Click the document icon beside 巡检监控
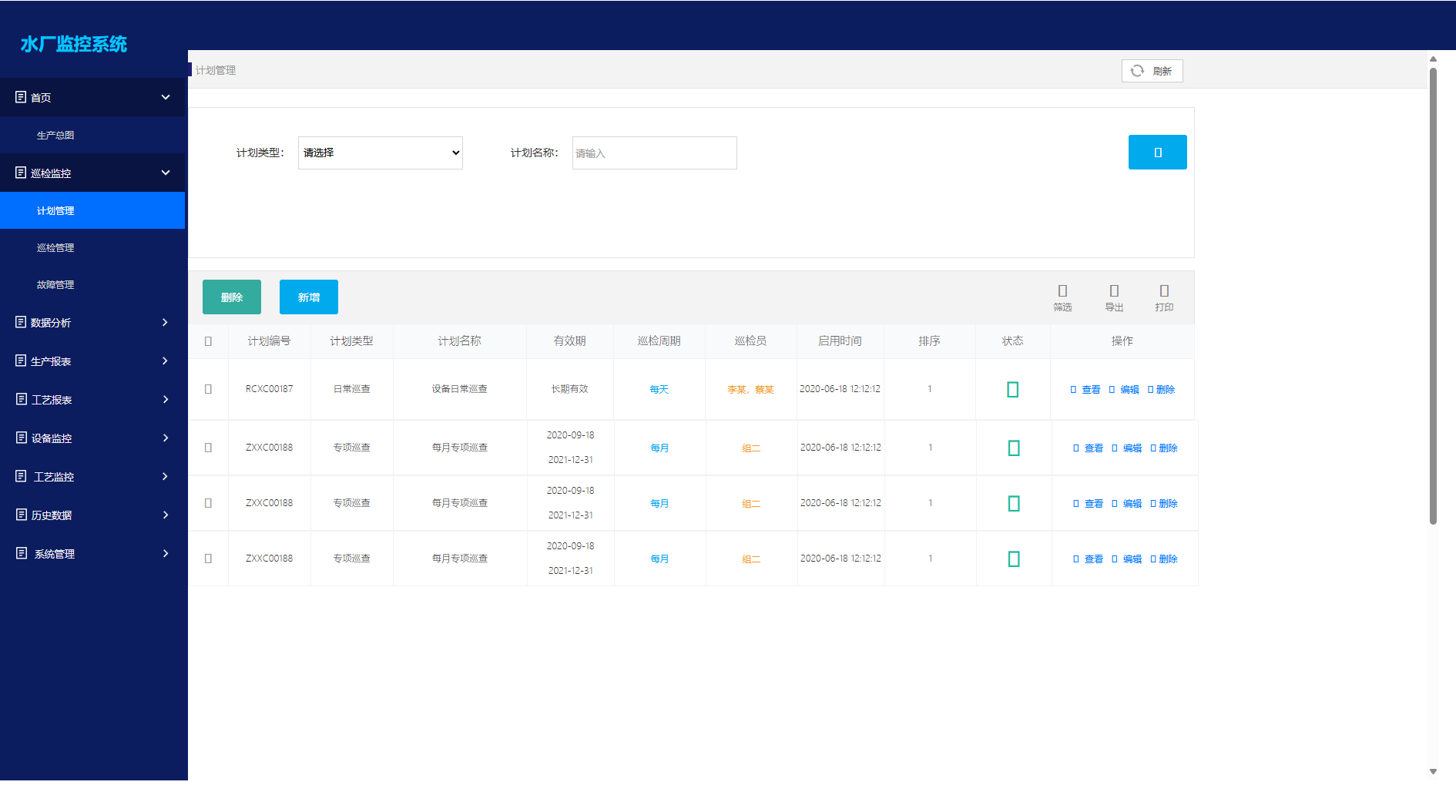 pos(21,173)
